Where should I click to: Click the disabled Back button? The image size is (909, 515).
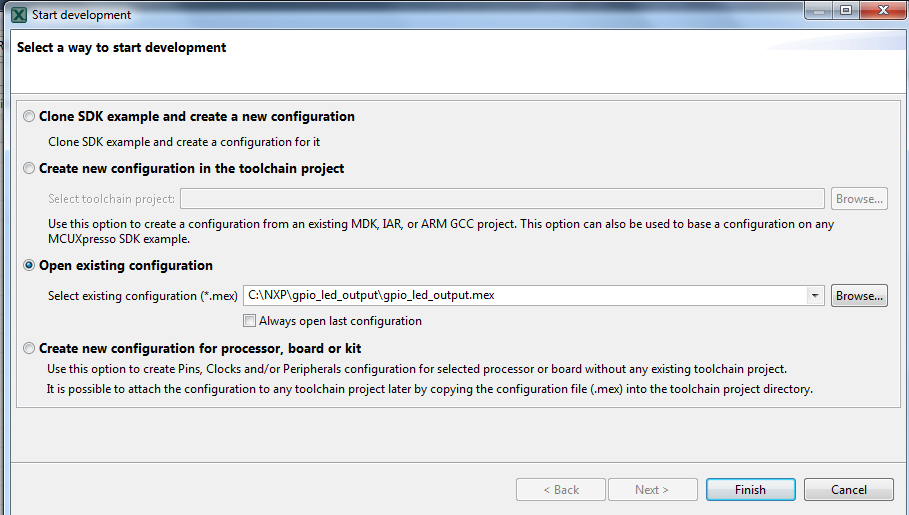click(x=561, y=490)
